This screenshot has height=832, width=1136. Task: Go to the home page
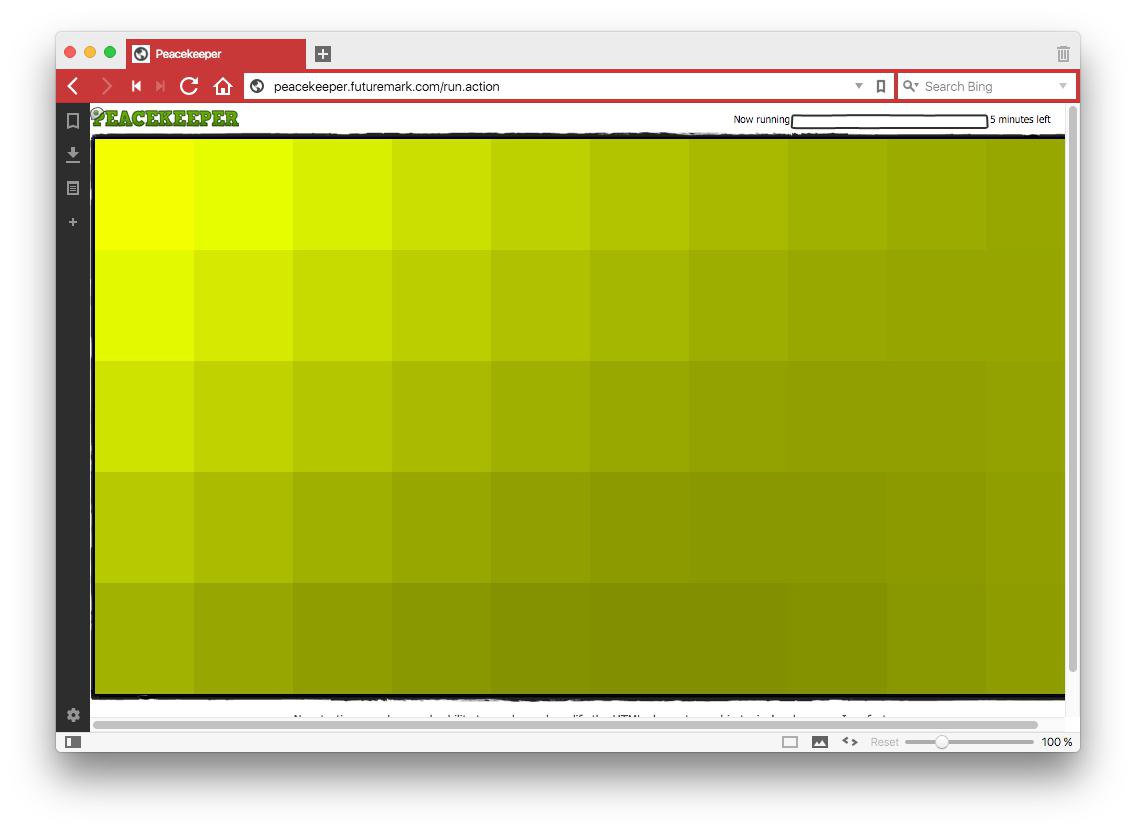[x=223, y=86]
